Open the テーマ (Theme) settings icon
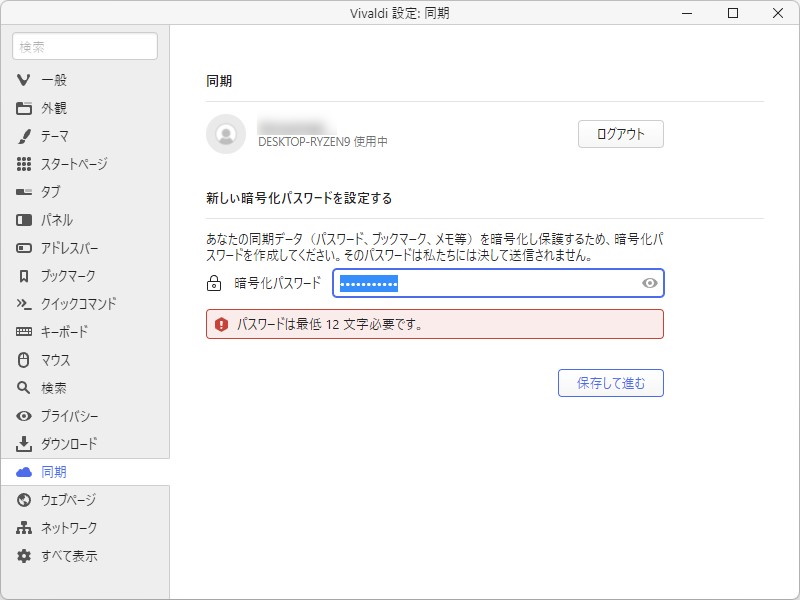The image size is (800, 600). (x=23, y=136)
